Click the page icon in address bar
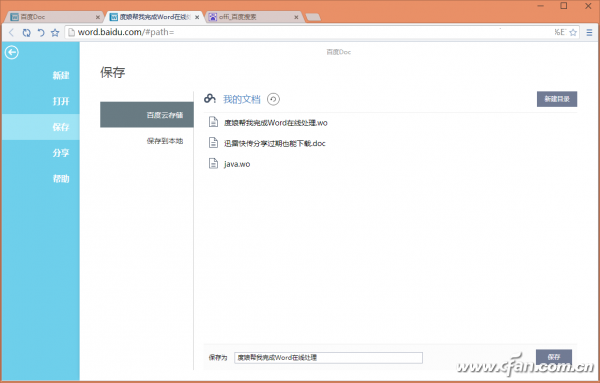This screenshot has height=383, width=600. [71, 33]
